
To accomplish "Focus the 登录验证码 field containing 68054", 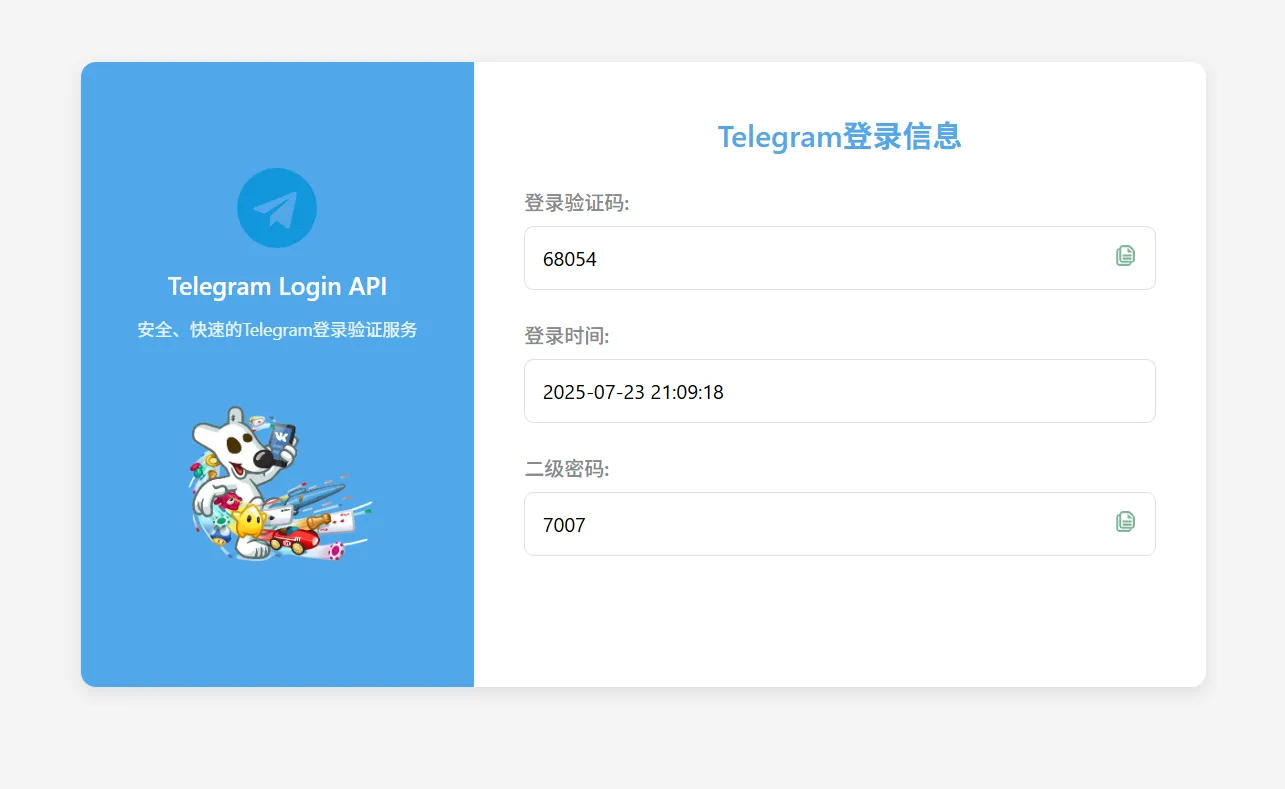I will tap(840, 258).
